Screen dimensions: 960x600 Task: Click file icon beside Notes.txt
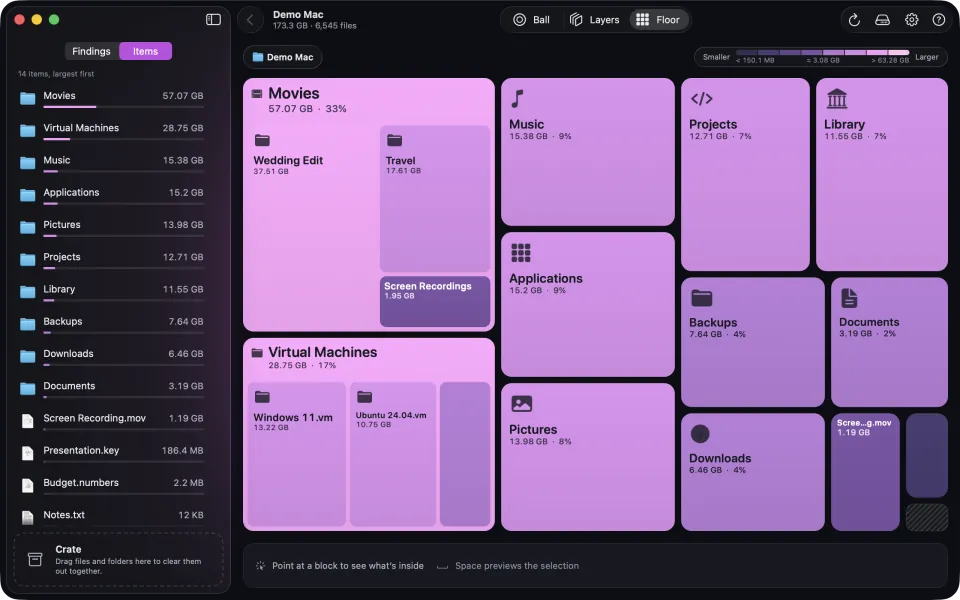(x=28, y=517)
